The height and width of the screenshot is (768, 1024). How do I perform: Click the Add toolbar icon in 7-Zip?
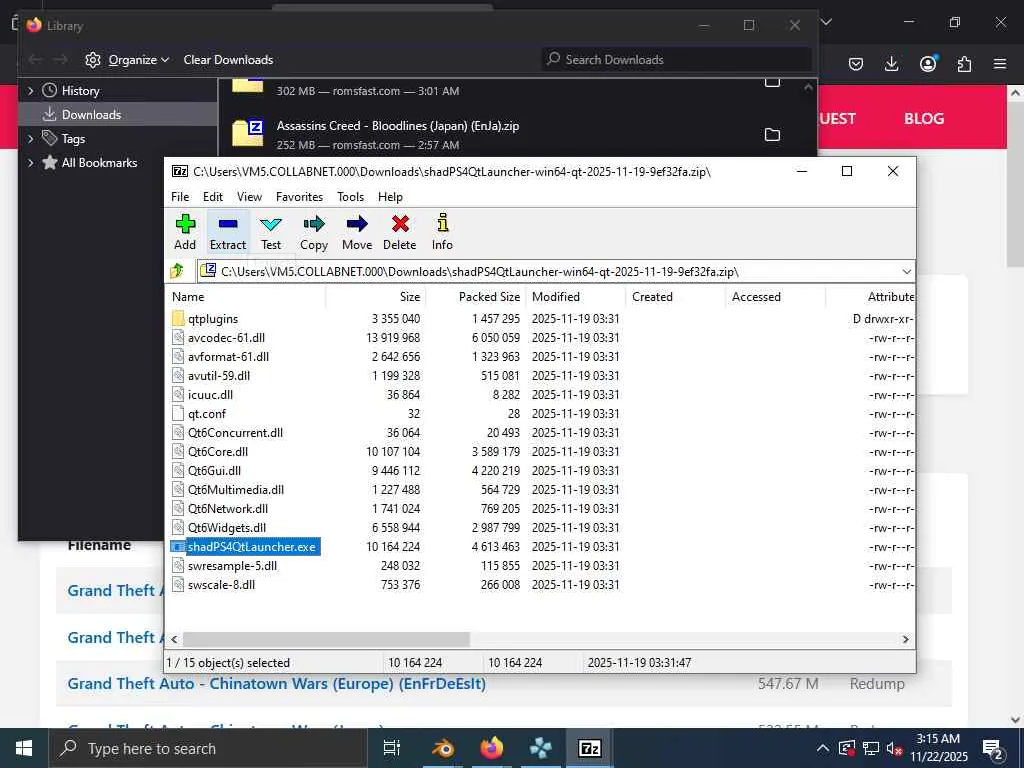(185, 232)
